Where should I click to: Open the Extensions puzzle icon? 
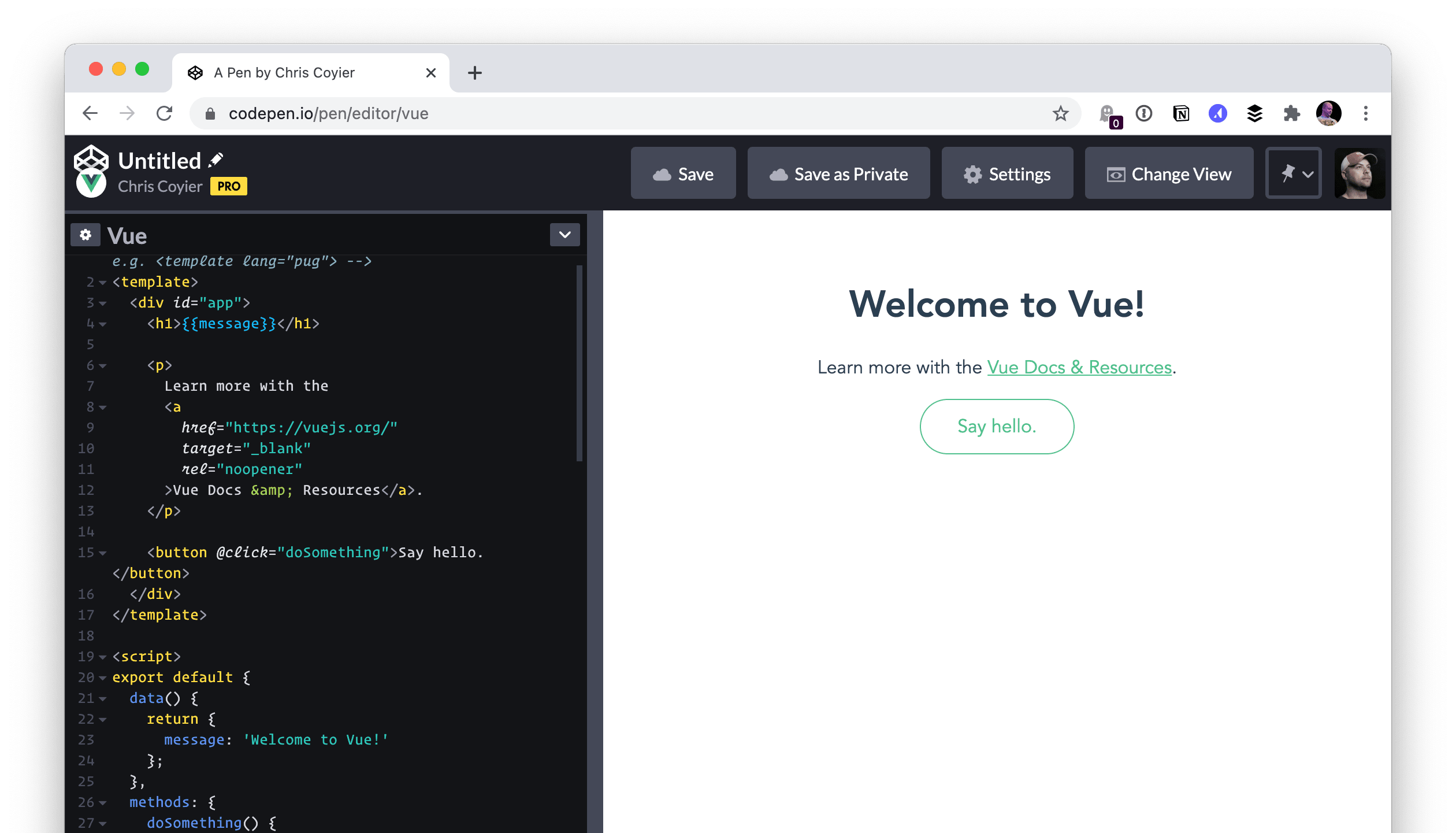1292,113
